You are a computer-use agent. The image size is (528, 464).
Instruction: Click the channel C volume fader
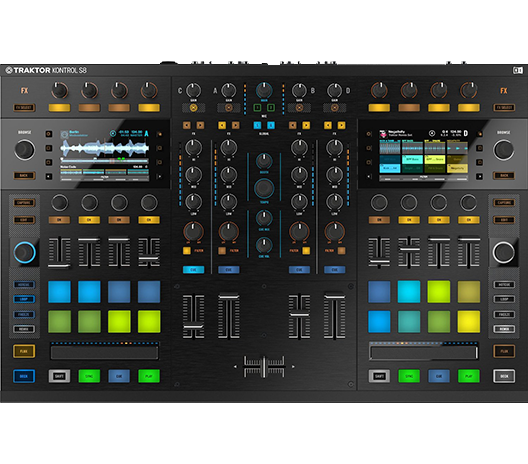(193, 326)
